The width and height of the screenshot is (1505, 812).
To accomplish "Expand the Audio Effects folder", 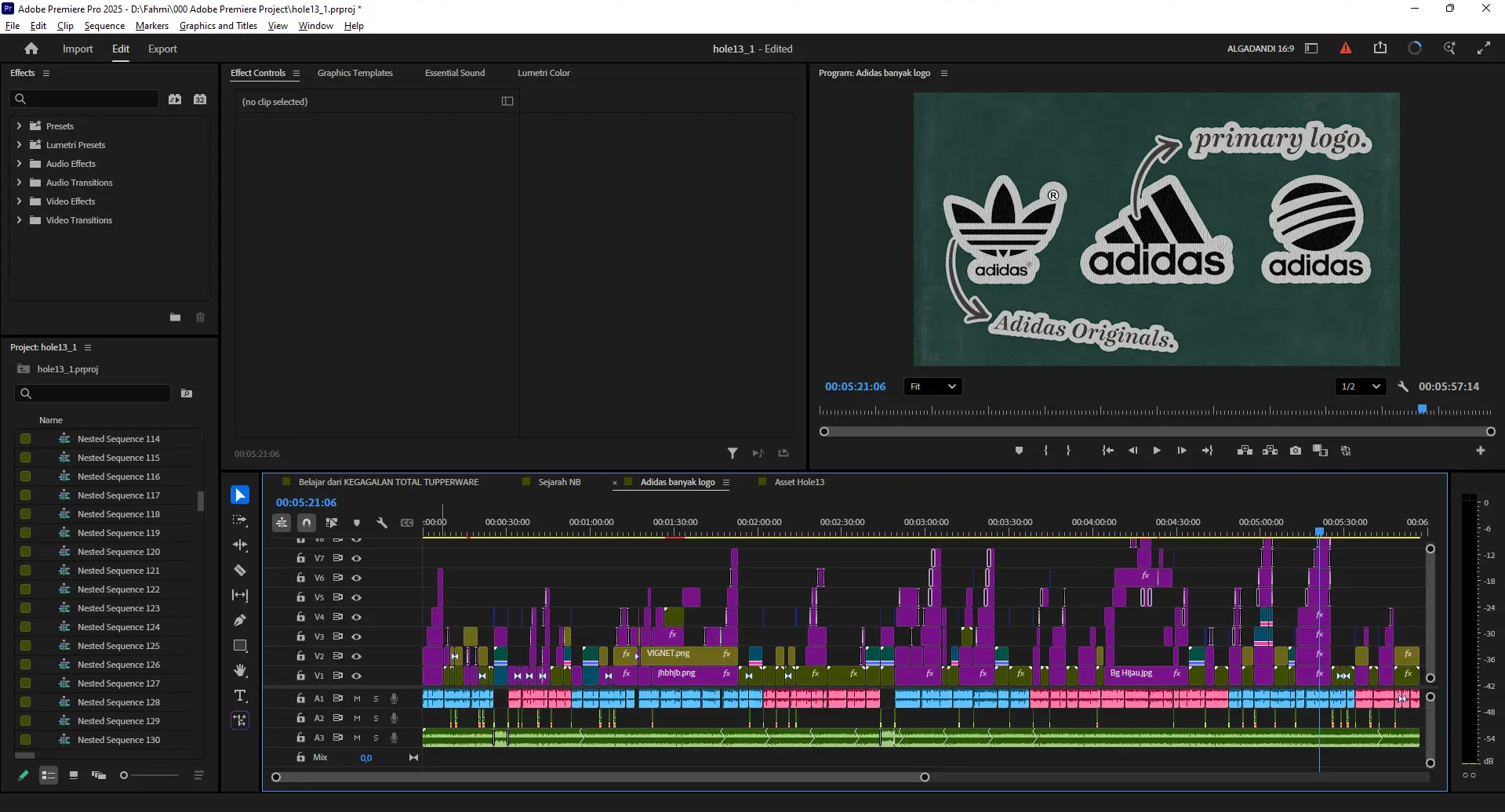I will pos(19,163).
